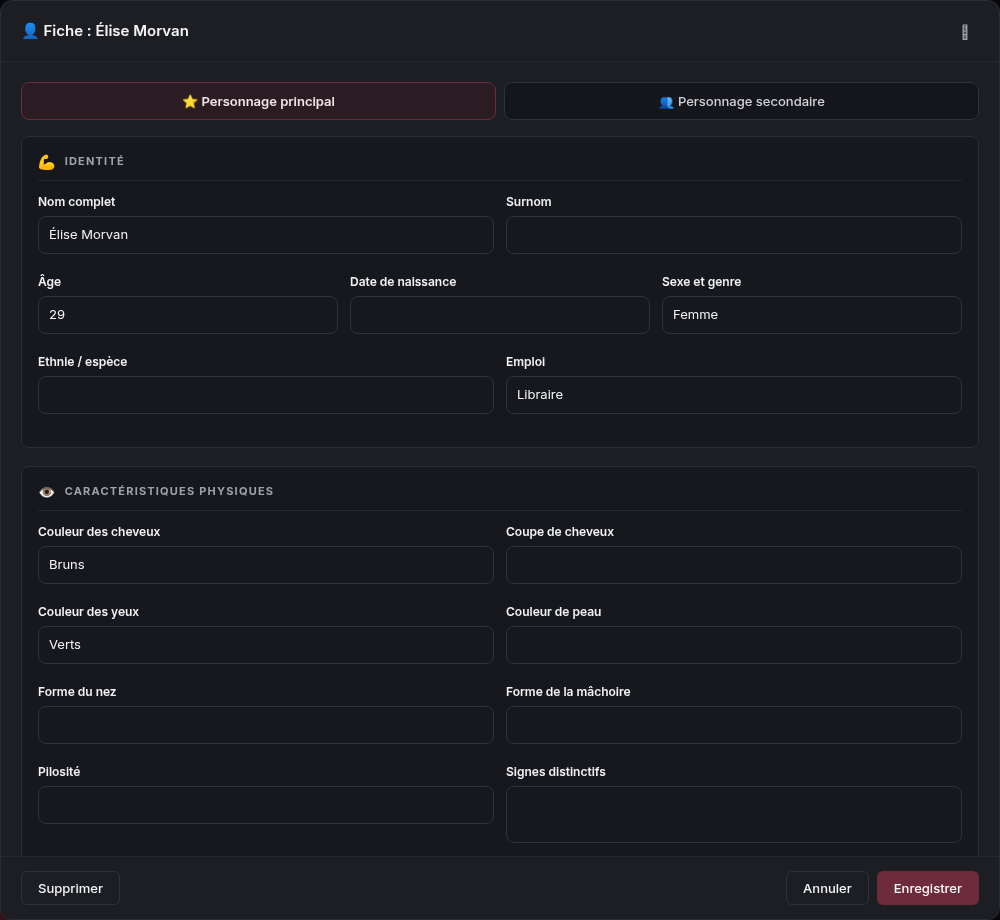Focus the empty Surnom field
The image size is (1000, 920).
(733, 235)
